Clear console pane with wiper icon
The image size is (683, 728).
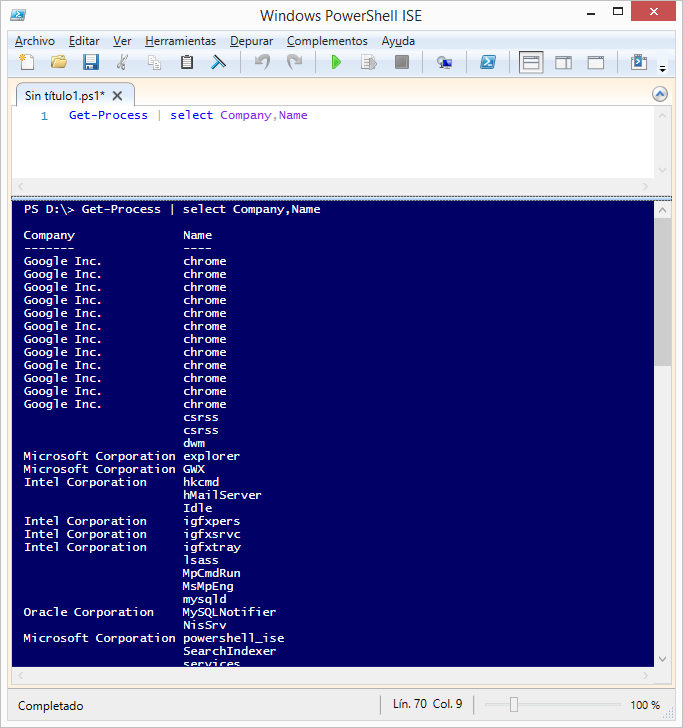(218, 62)
